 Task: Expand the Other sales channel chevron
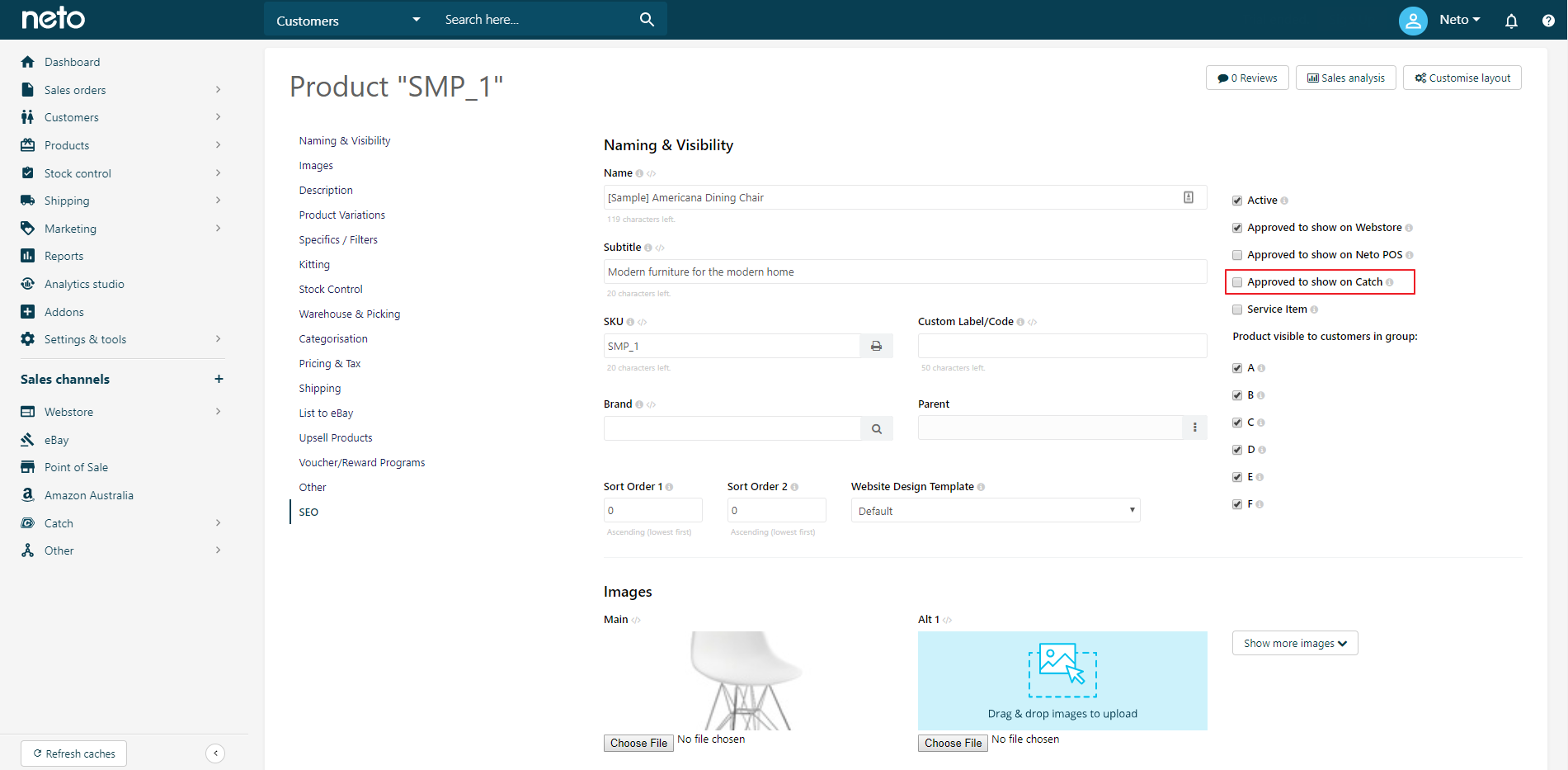[219, 550]
